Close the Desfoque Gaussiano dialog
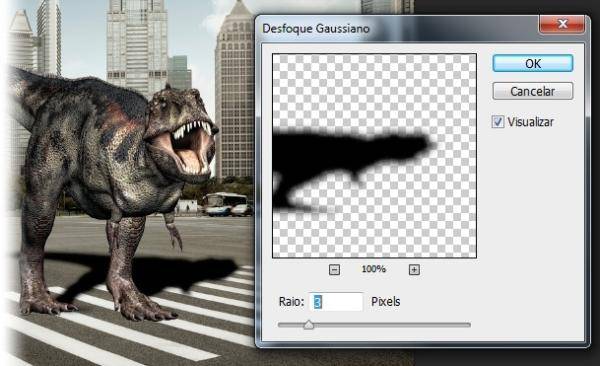This screenshot has height=366, width=600. tap(562, 25)
